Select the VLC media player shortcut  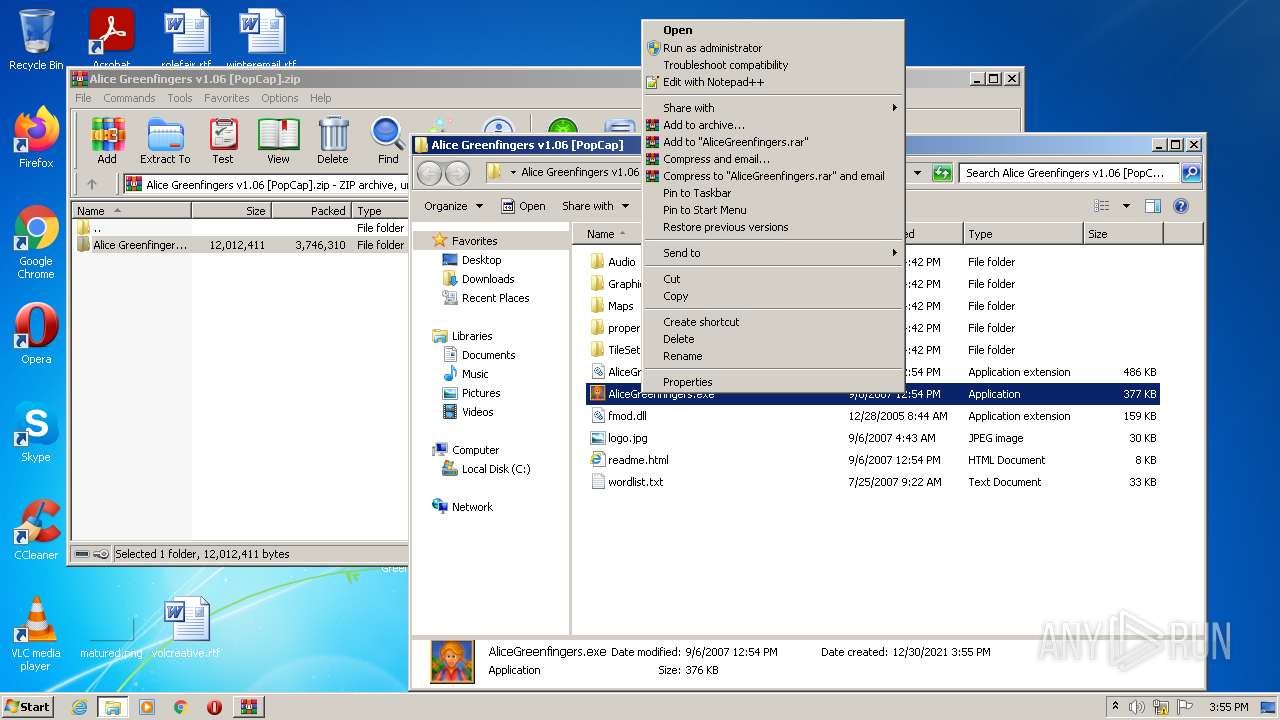36,634
